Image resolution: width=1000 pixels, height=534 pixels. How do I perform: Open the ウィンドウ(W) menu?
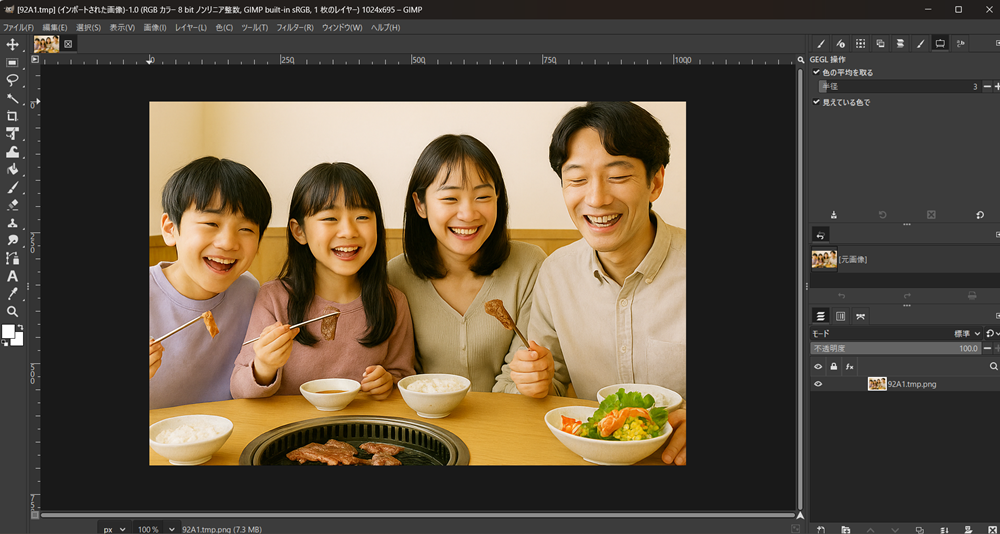(342, 27)
